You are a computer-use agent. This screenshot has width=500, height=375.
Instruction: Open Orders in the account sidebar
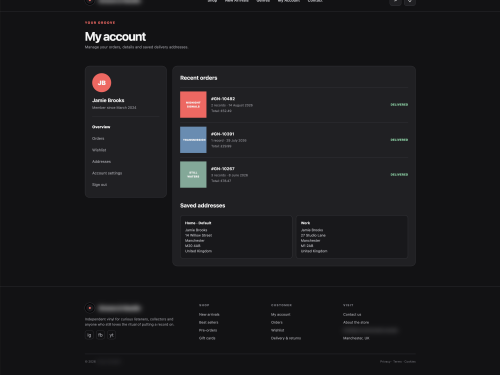point(98,138)
